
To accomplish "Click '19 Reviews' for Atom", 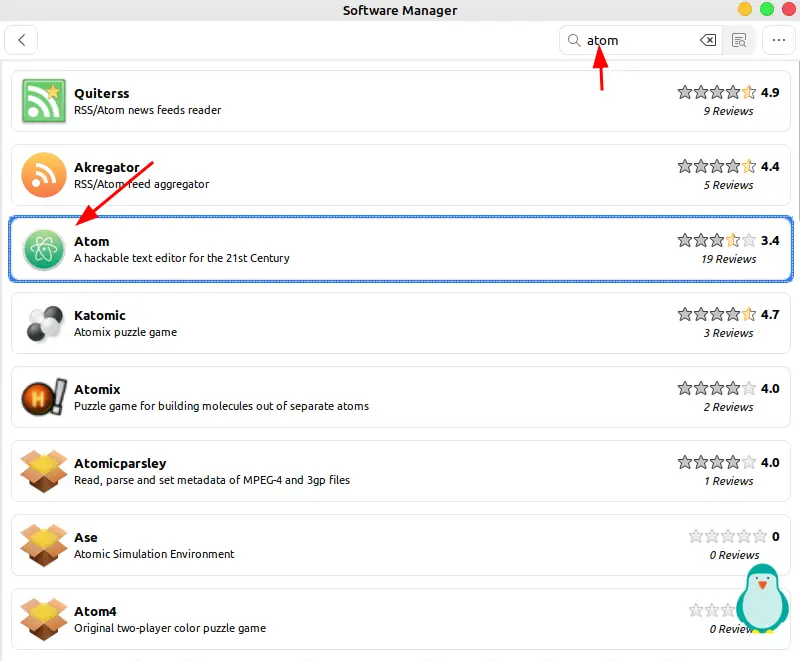I will click(729, 259).
